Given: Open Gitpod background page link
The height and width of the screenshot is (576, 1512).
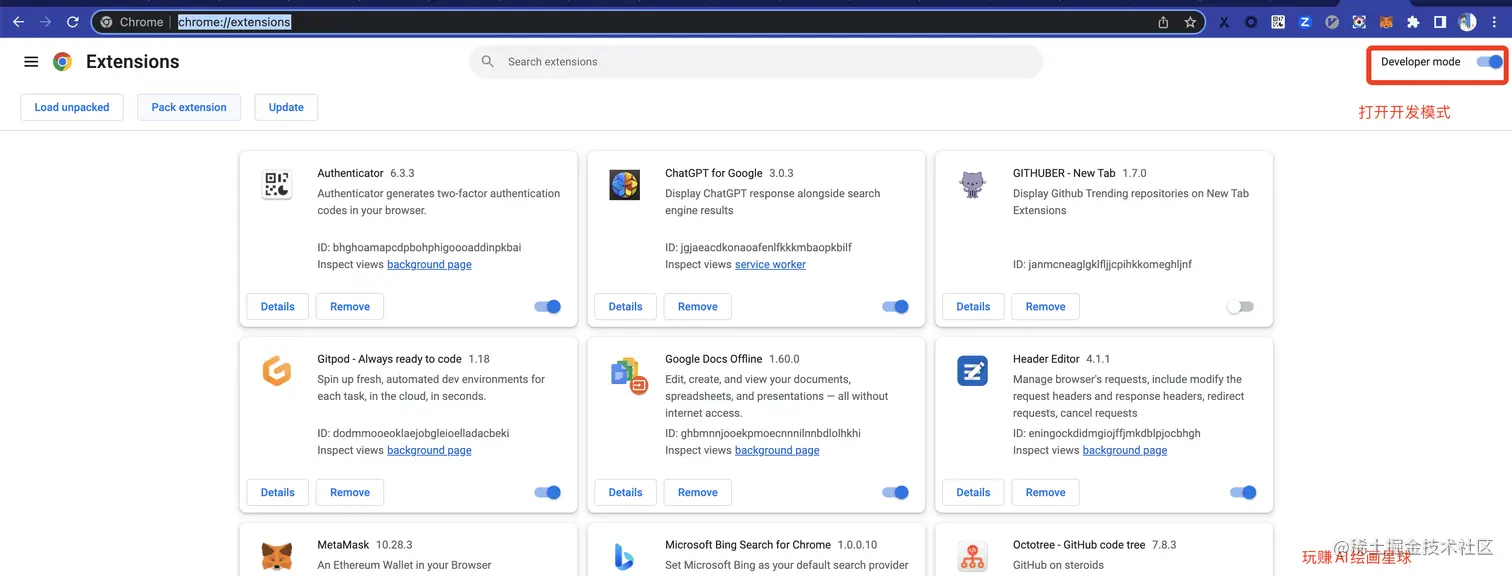Looking at the screenshot, I should click(x=429, y=451).
